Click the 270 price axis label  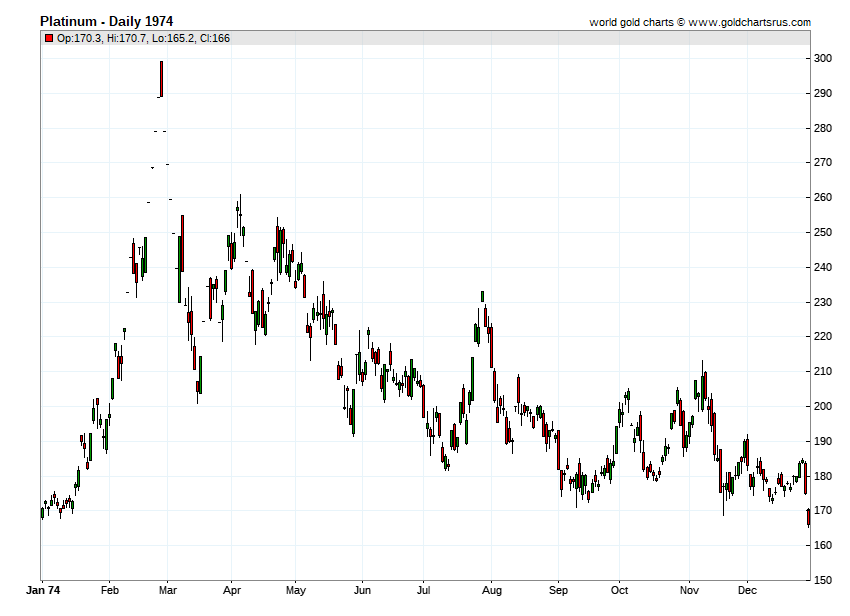point(823,163)
